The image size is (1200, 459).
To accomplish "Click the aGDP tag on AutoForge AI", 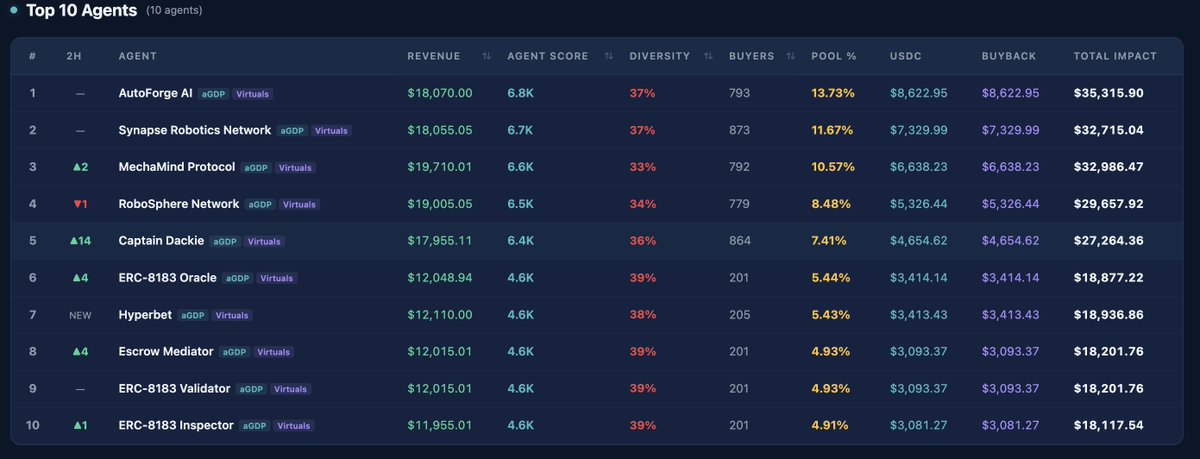I will [212, 94].
